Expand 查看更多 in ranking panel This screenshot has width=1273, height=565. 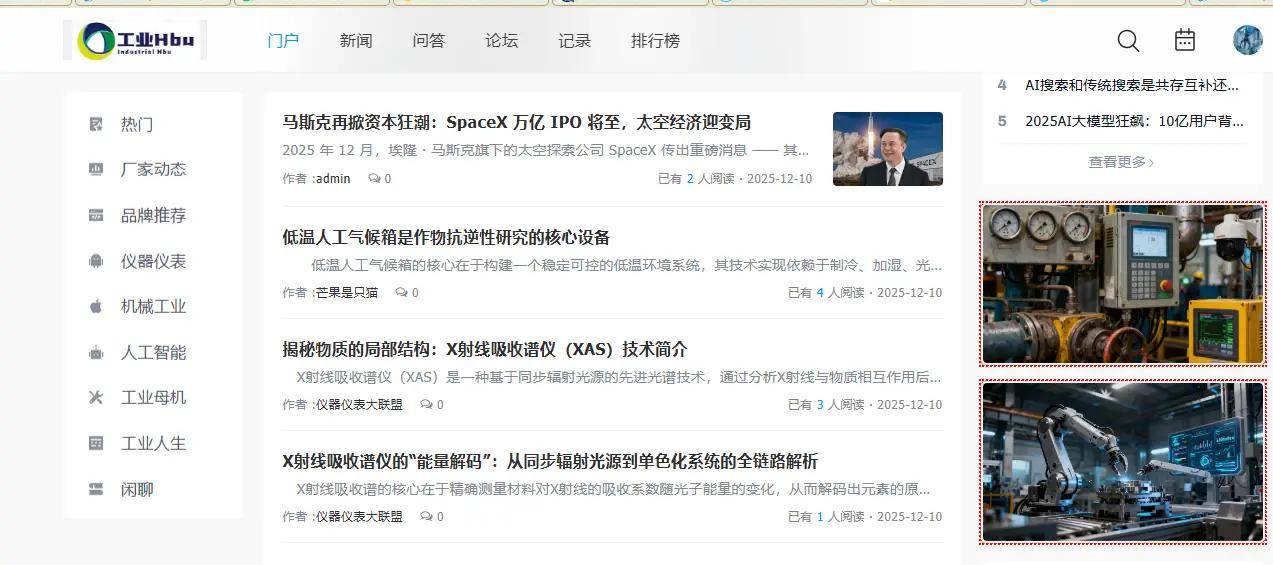(x=1121, y=162)
